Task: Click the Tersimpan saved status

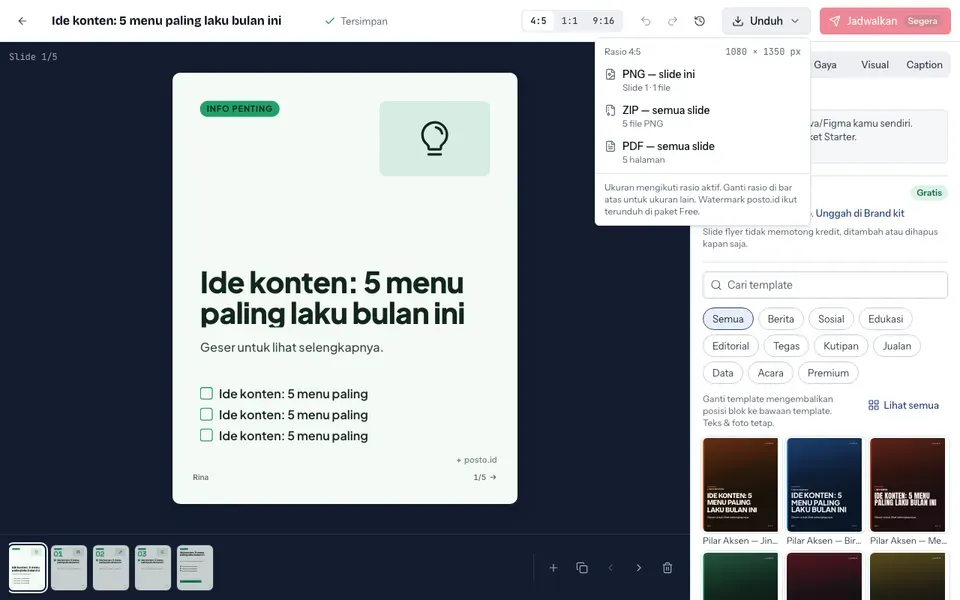Action: coord(356,21)
